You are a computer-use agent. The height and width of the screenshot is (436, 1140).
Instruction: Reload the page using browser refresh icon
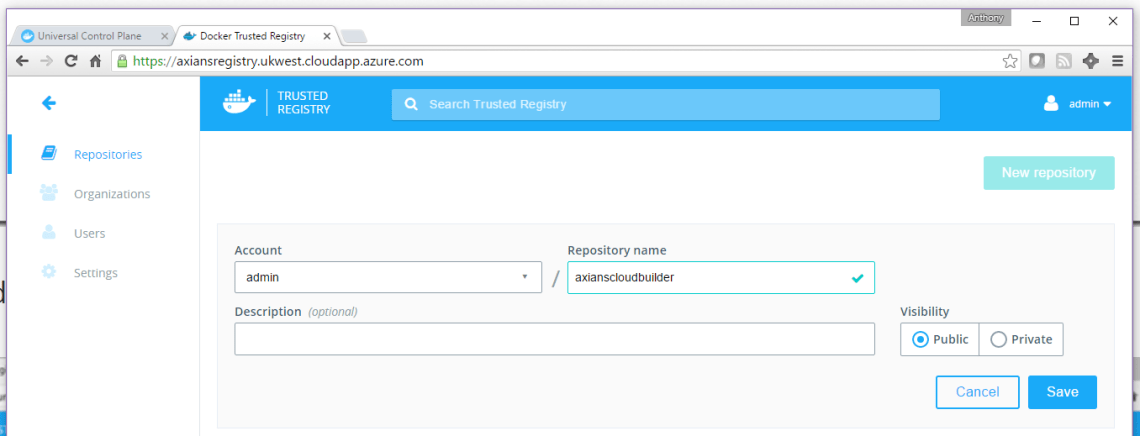tap(71, 61)
